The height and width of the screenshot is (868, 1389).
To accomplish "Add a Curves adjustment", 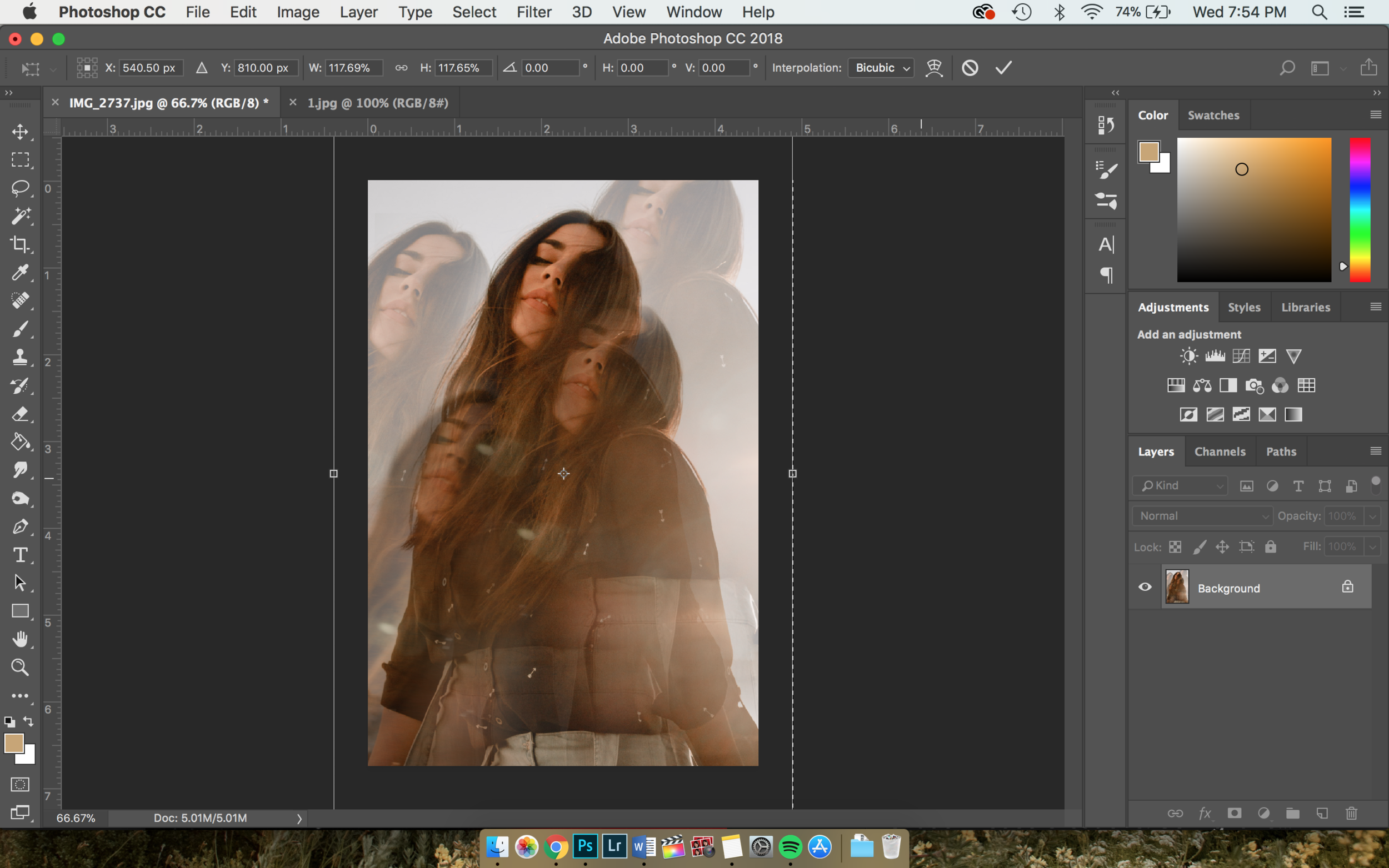I will [x=1241, y=356].
